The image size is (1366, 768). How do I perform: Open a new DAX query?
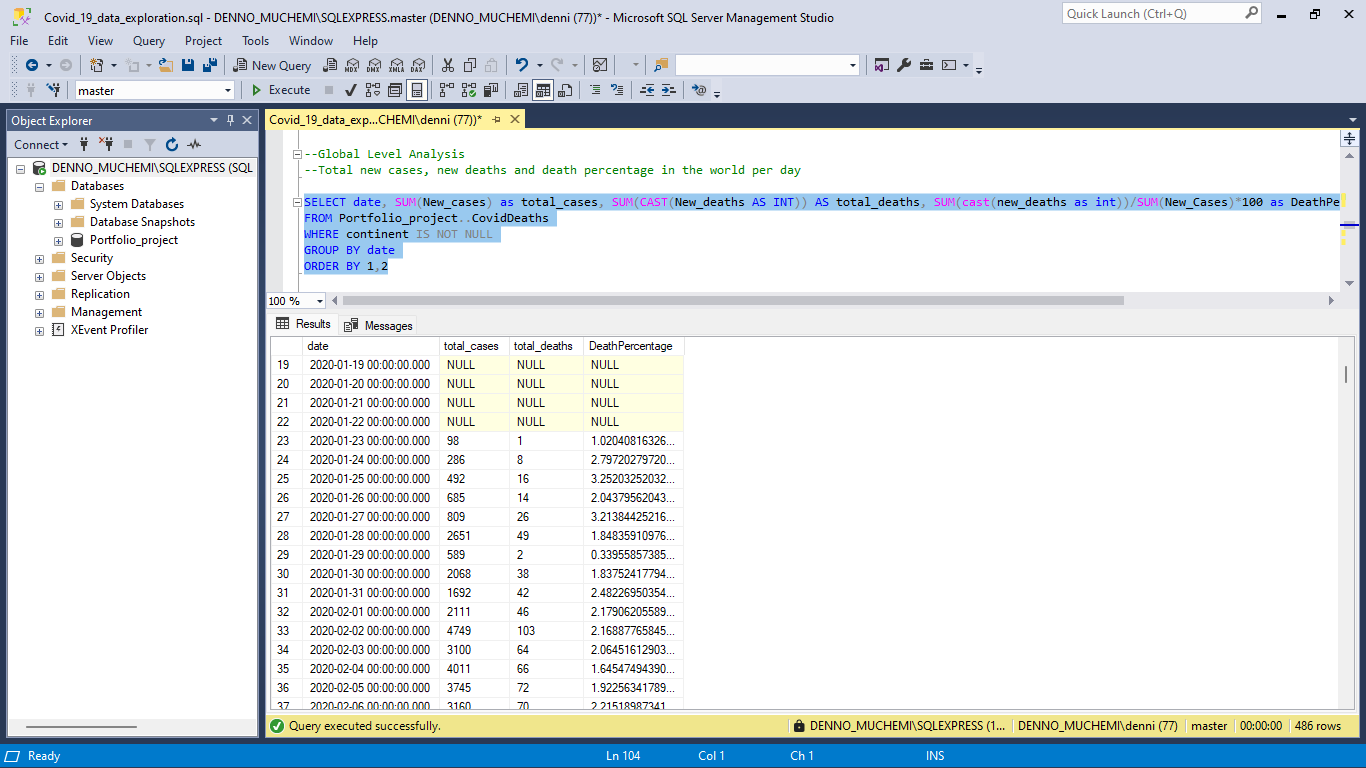point(417,65)
